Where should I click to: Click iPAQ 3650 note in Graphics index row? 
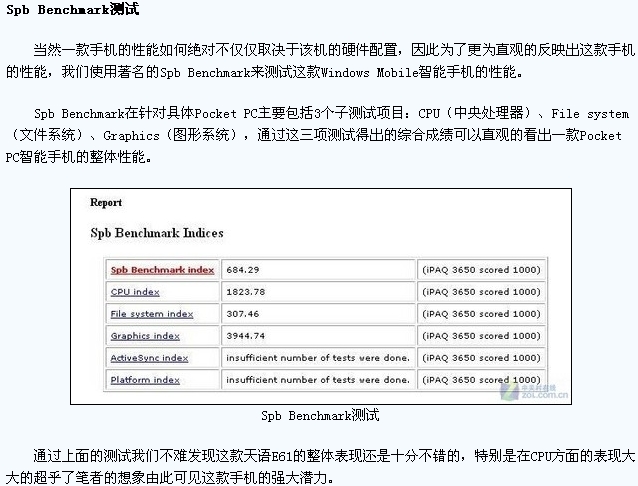point(481,336)
